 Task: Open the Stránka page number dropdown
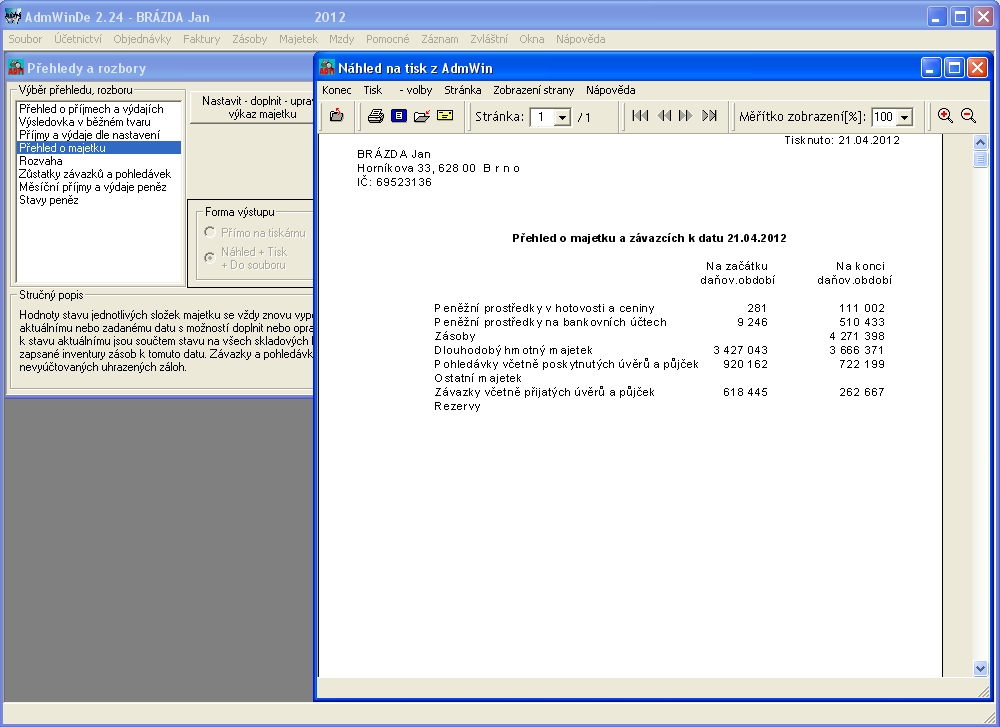[562, 117]
